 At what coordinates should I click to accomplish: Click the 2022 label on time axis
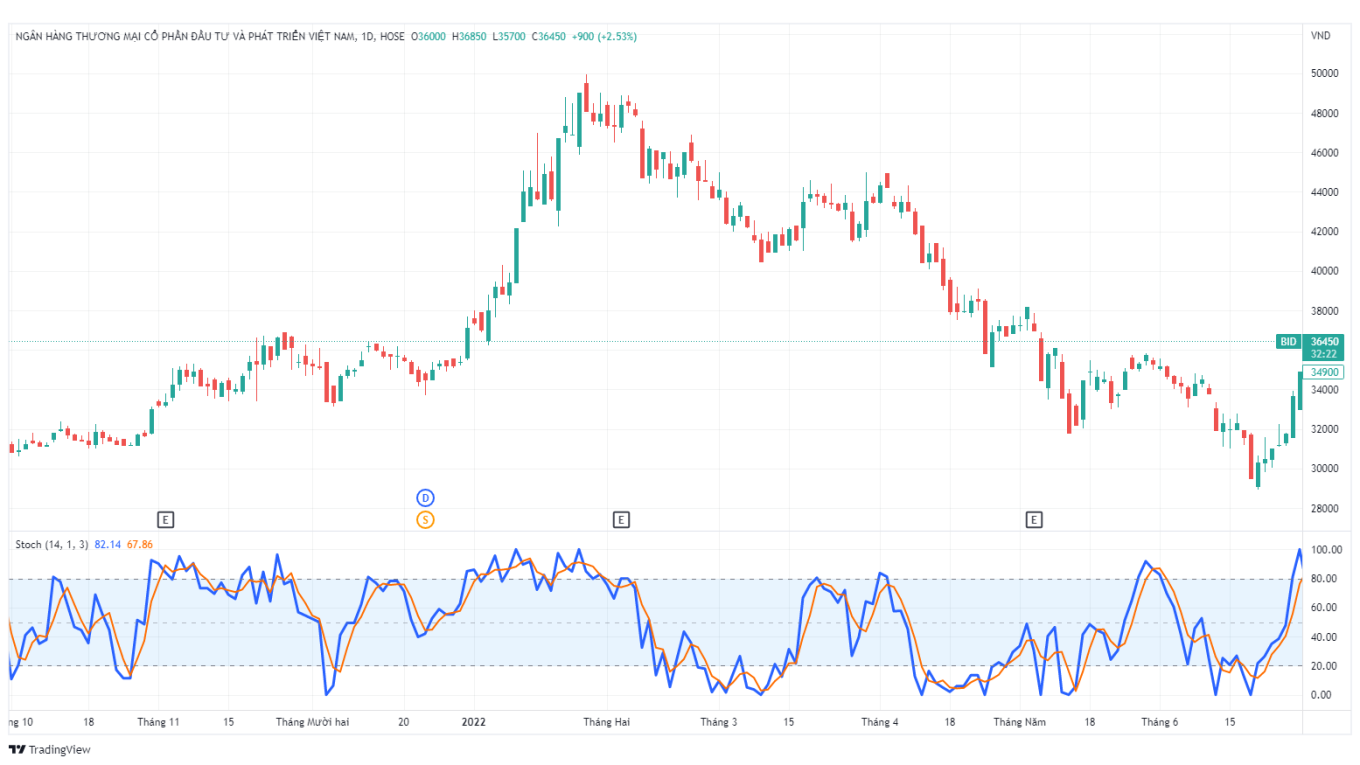click(473, 721)
